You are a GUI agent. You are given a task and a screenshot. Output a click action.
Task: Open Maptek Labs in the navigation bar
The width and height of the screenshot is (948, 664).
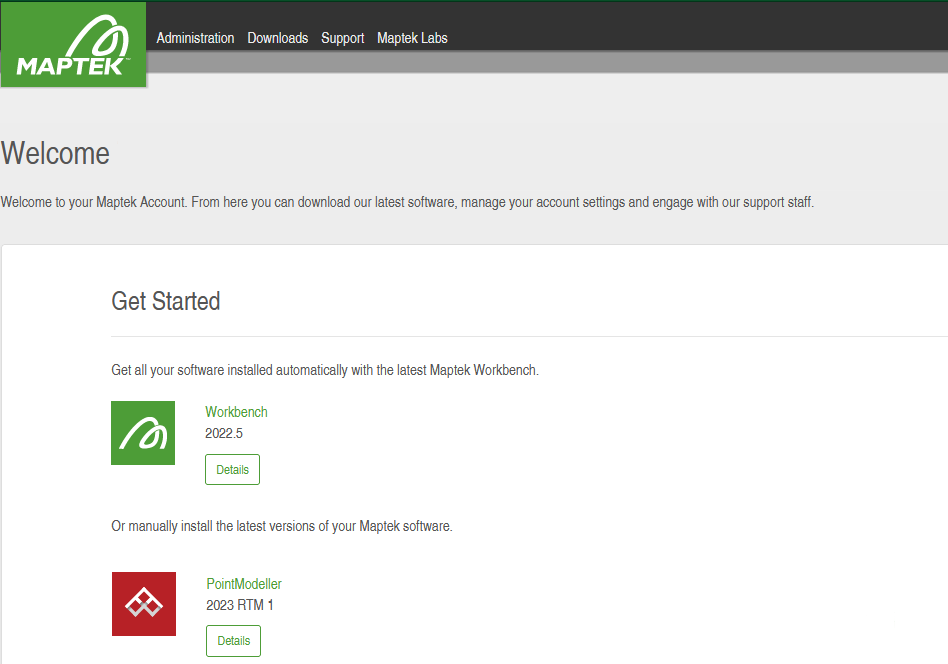(412, 38)
